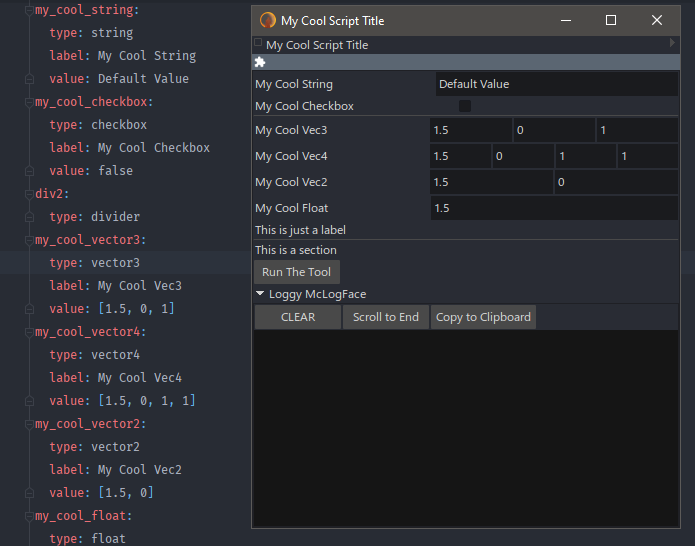Fold the my_cool_float code block

(x=29, y=516)
